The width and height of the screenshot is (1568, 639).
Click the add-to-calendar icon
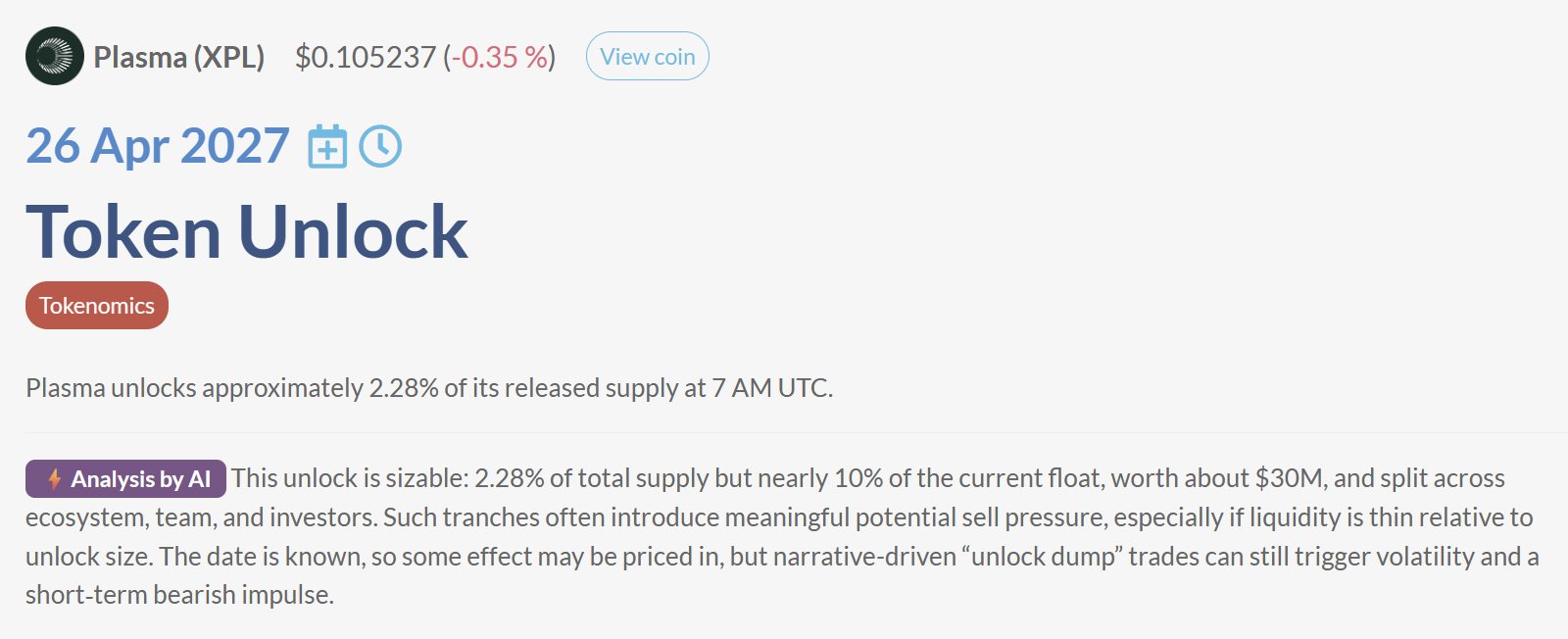(x=327, y=147)
